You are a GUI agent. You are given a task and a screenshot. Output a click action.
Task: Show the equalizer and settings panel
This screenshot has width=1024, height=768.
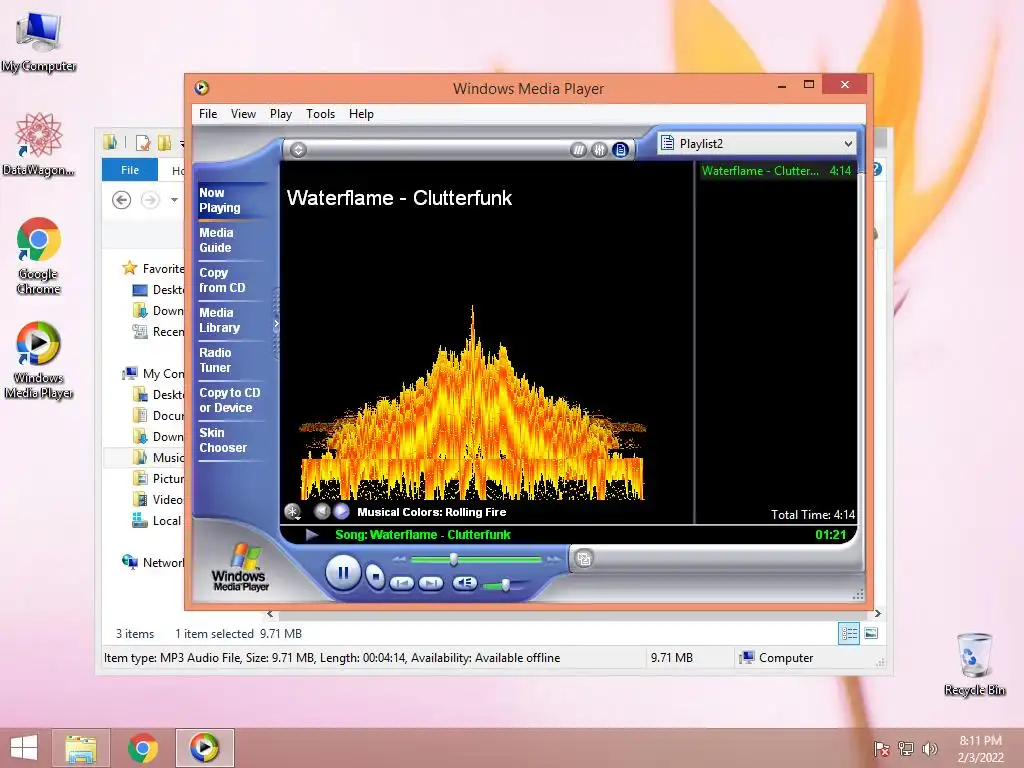pos(599,150)
